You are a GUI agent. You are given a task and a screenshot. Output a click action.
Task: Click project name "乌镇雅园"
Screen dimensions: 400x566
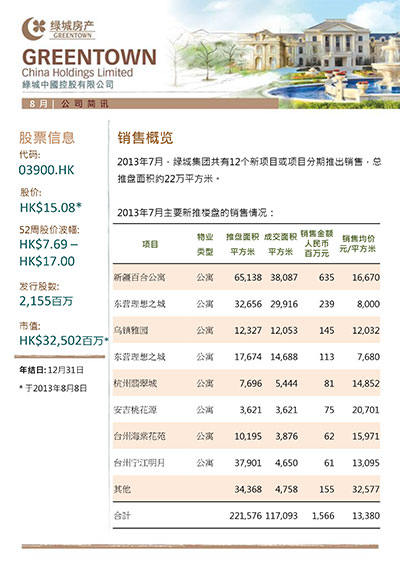coord(131,330)
